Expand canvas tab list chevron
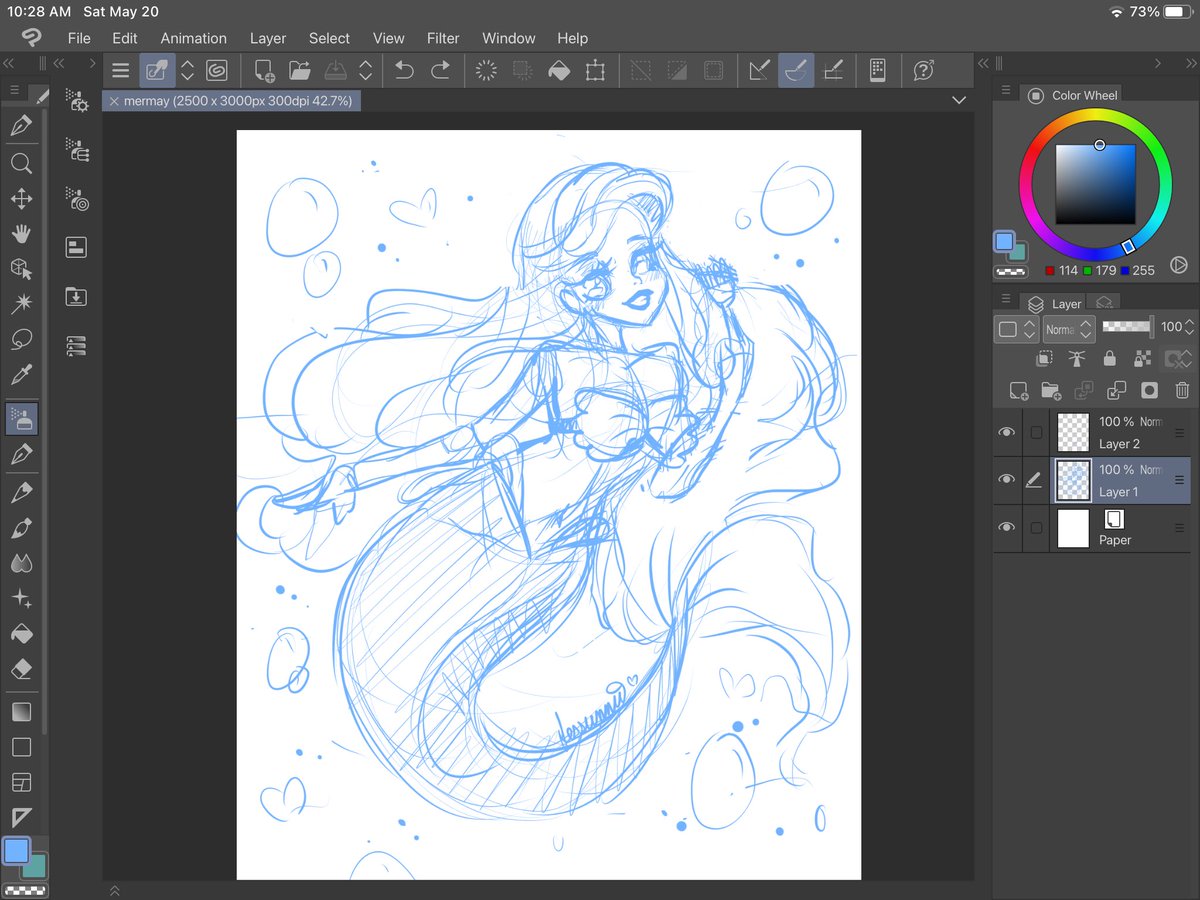Viewport: 1200px width, 900px height. (x=959, y=100)
